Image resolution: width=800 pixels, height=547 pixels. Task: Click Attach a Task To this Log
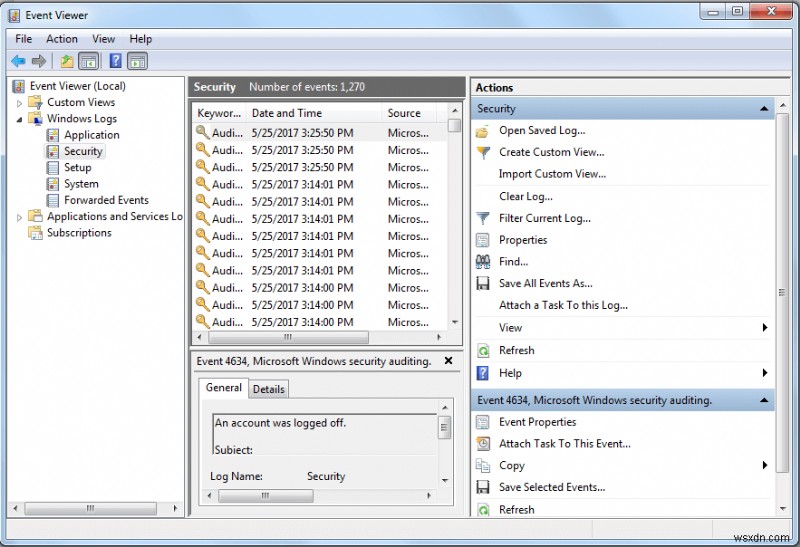coord(563,305)
